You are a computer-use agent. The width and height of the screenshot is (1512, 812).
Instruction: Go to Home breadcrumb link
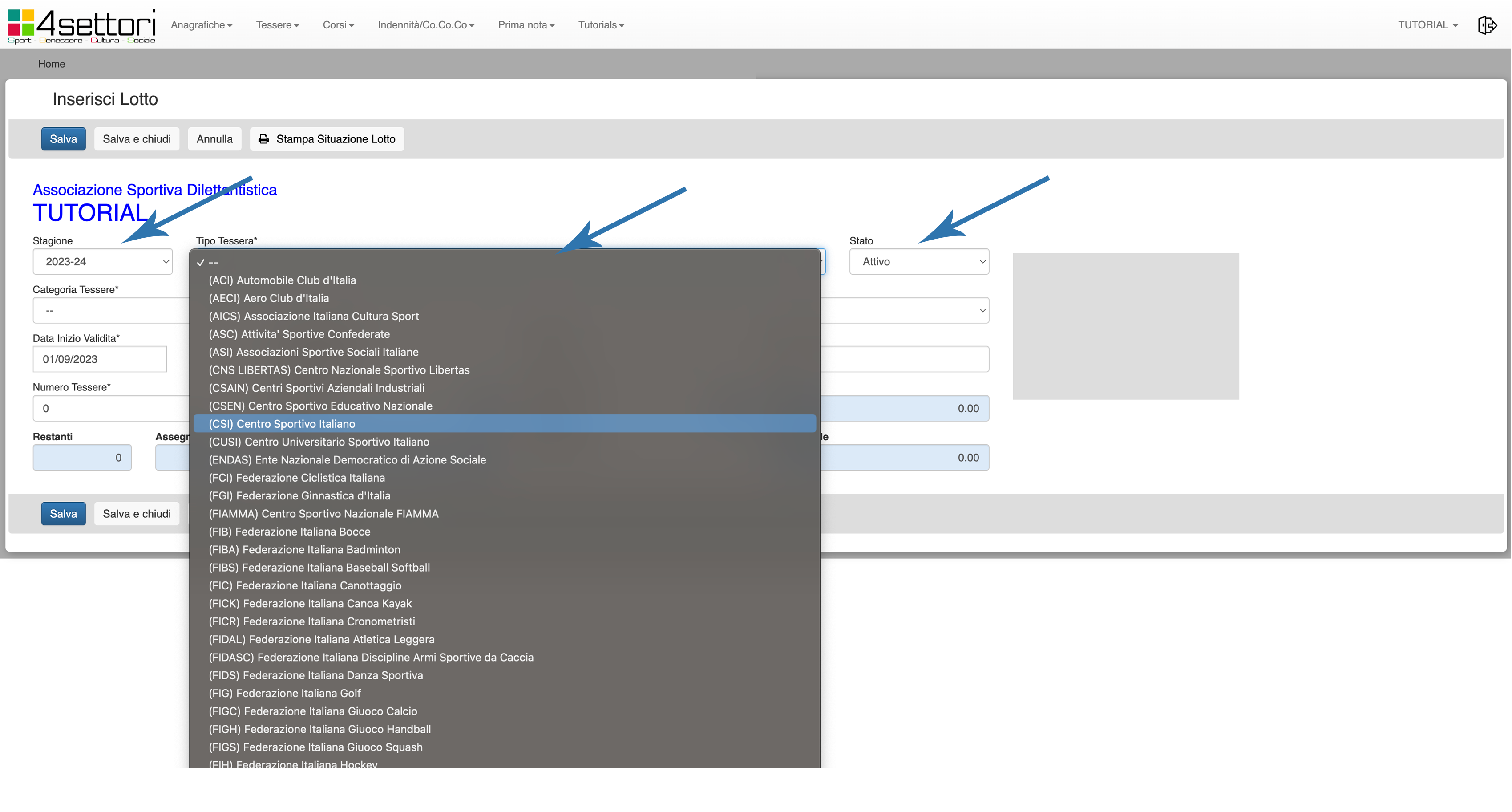pos(52,64)
